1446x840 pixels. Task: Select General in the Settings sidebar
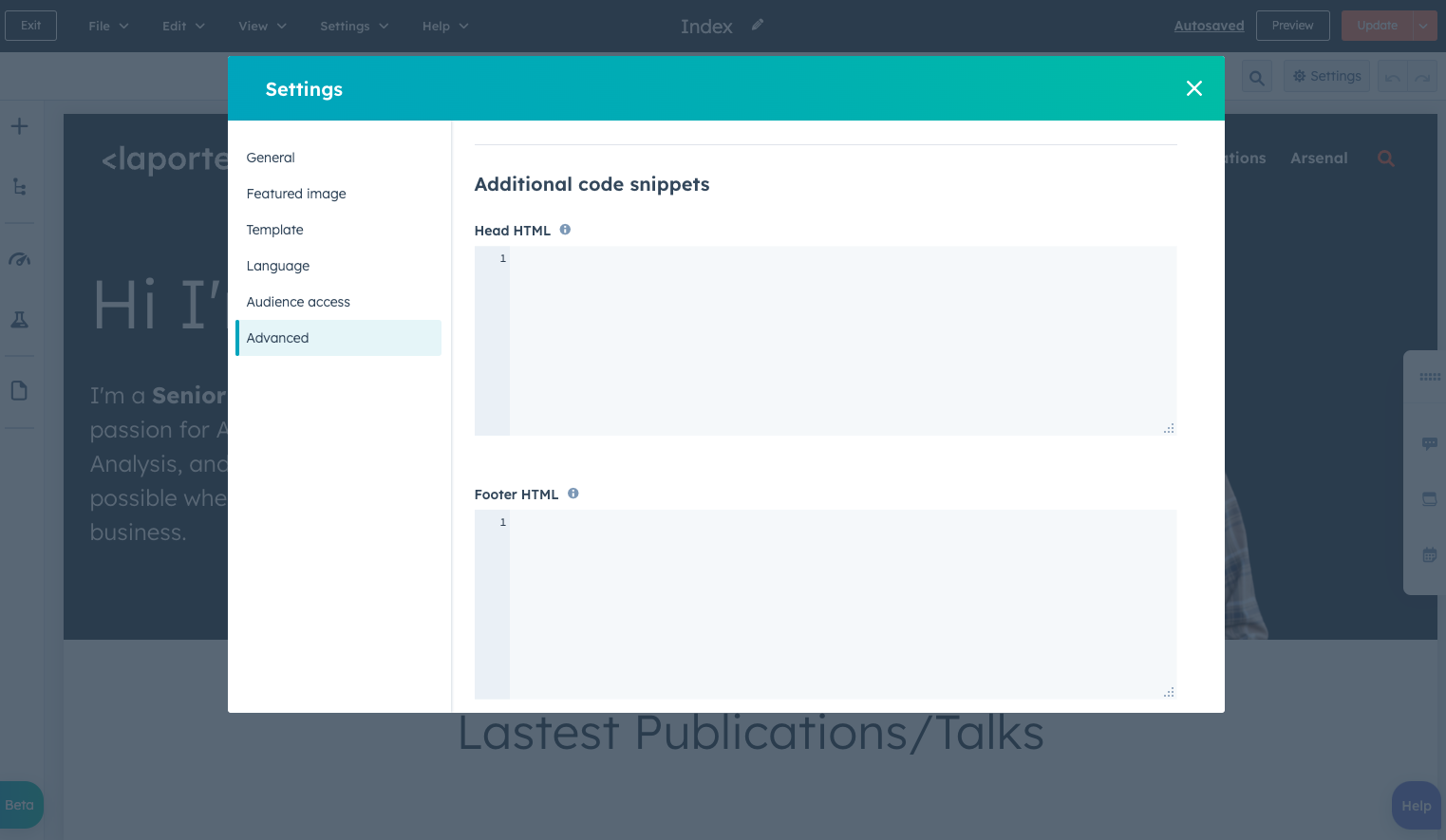(x=271, y=158)
